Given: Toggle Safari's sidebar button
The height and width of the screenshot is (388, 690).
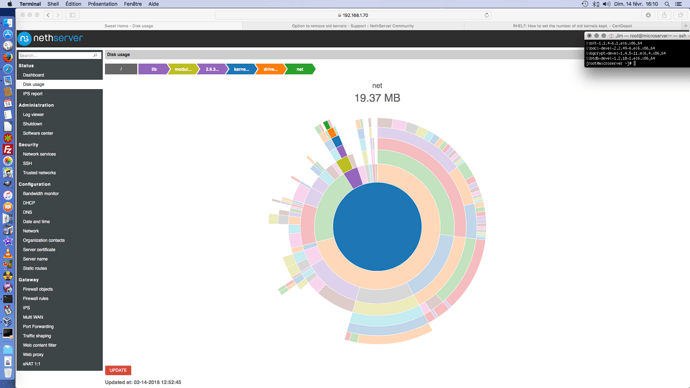Looking at the screenshot, I should pos(73,15).
